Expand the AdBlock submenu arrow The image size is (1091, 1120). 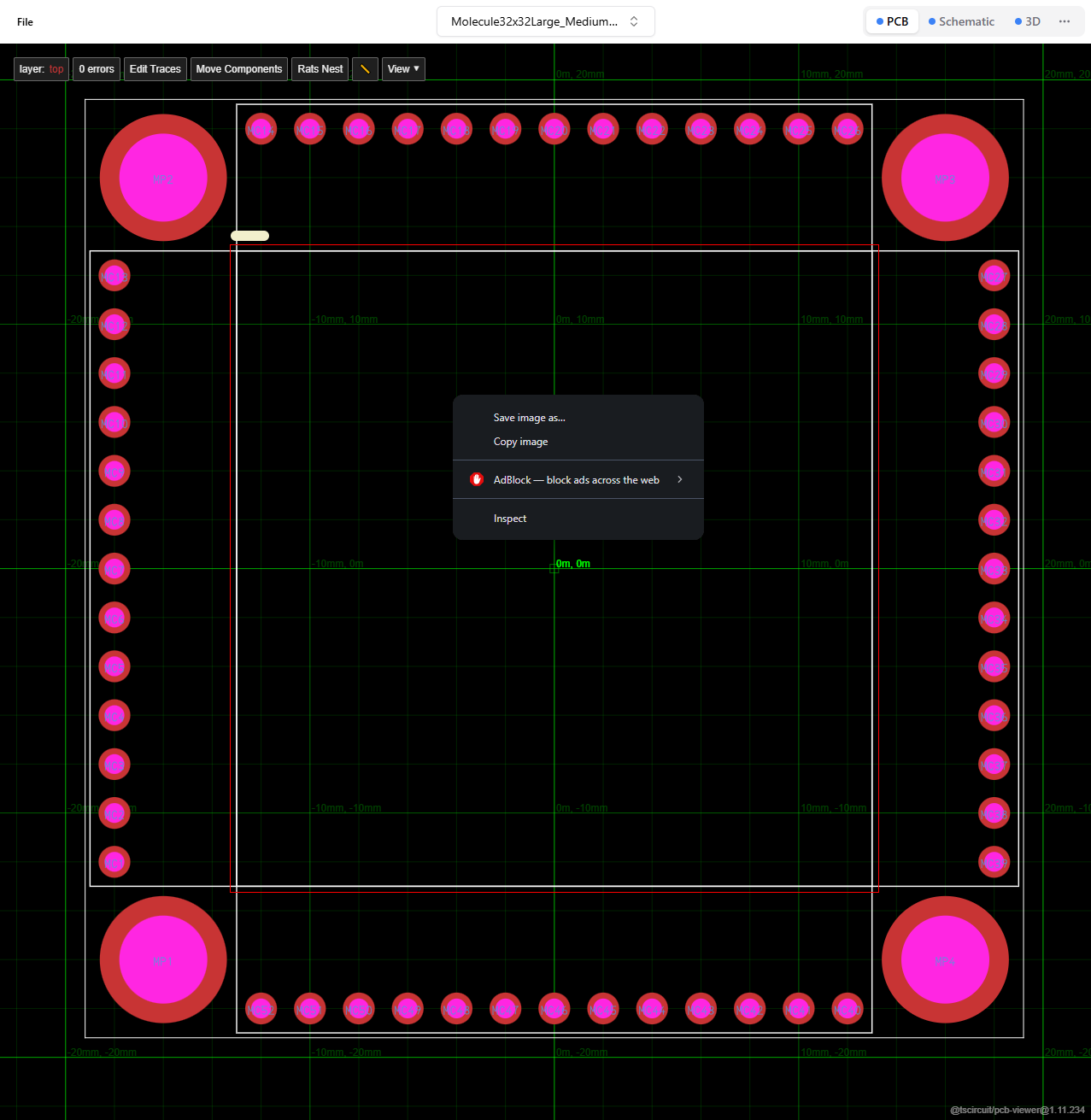coord(680,479)
